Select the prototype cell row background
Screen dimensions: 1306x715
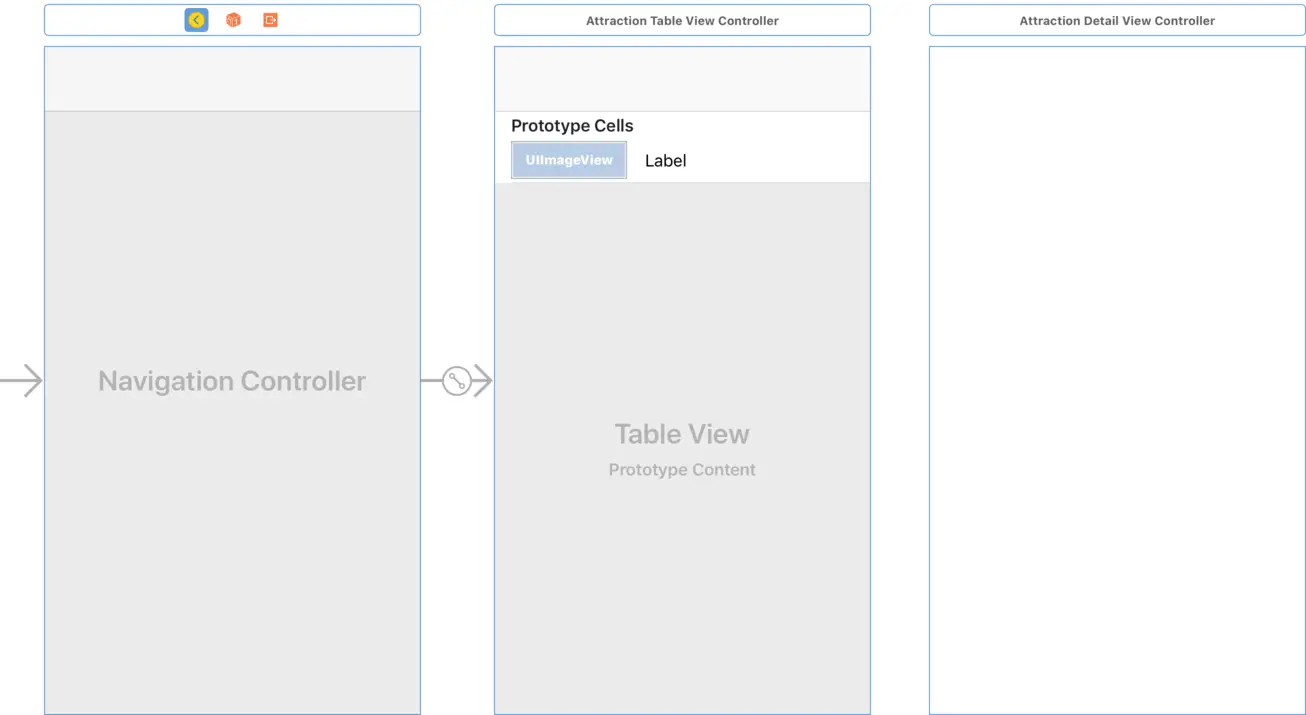(780, 161)
